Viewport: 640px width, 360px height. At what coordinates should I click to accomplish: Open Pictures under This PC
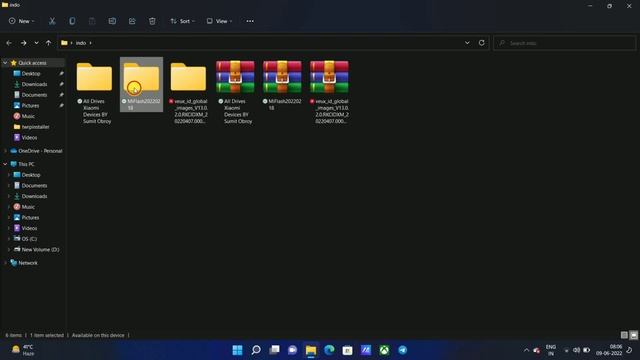click(30, 218)
